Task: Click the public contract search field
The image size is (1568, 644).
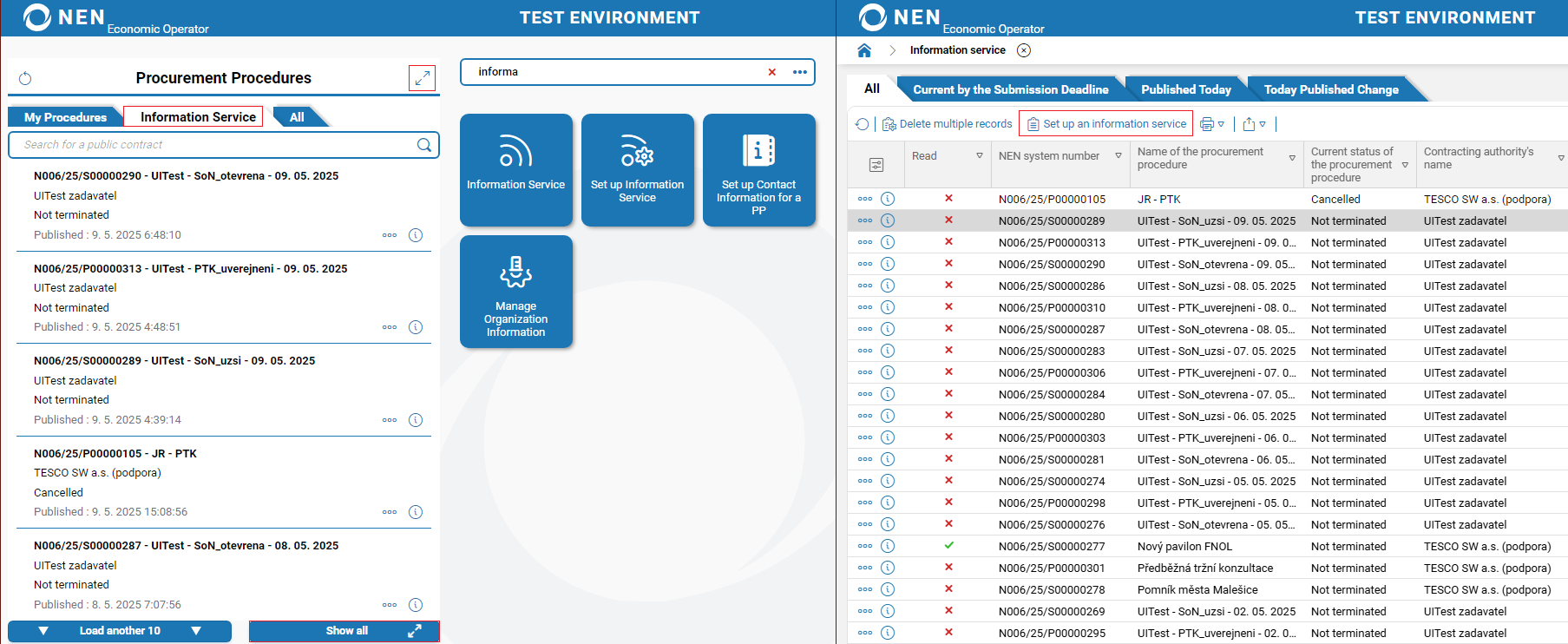Action: click(213, 145)
